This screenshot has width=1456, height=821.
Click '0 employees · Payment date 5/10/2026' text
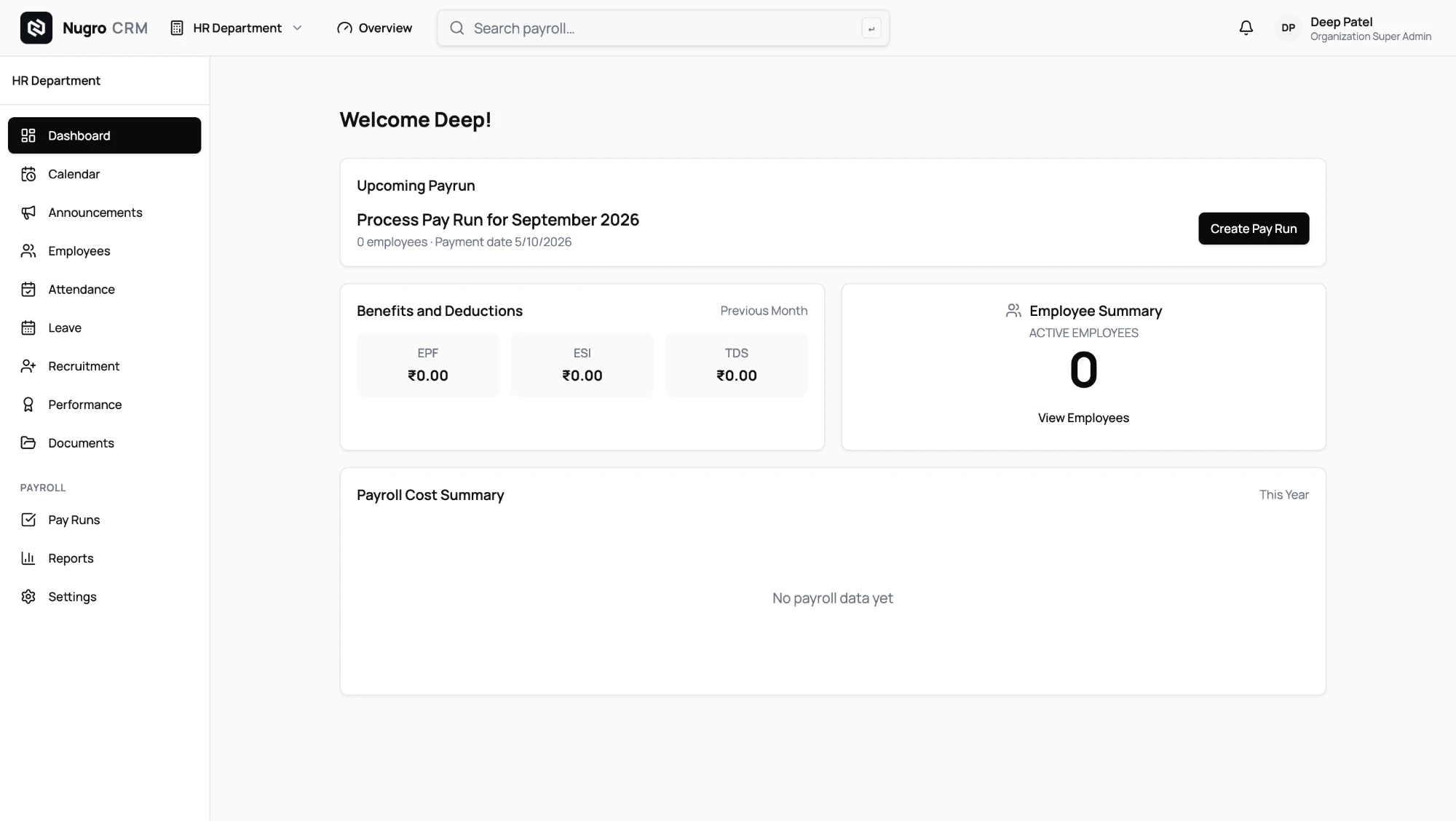(464, 242)
